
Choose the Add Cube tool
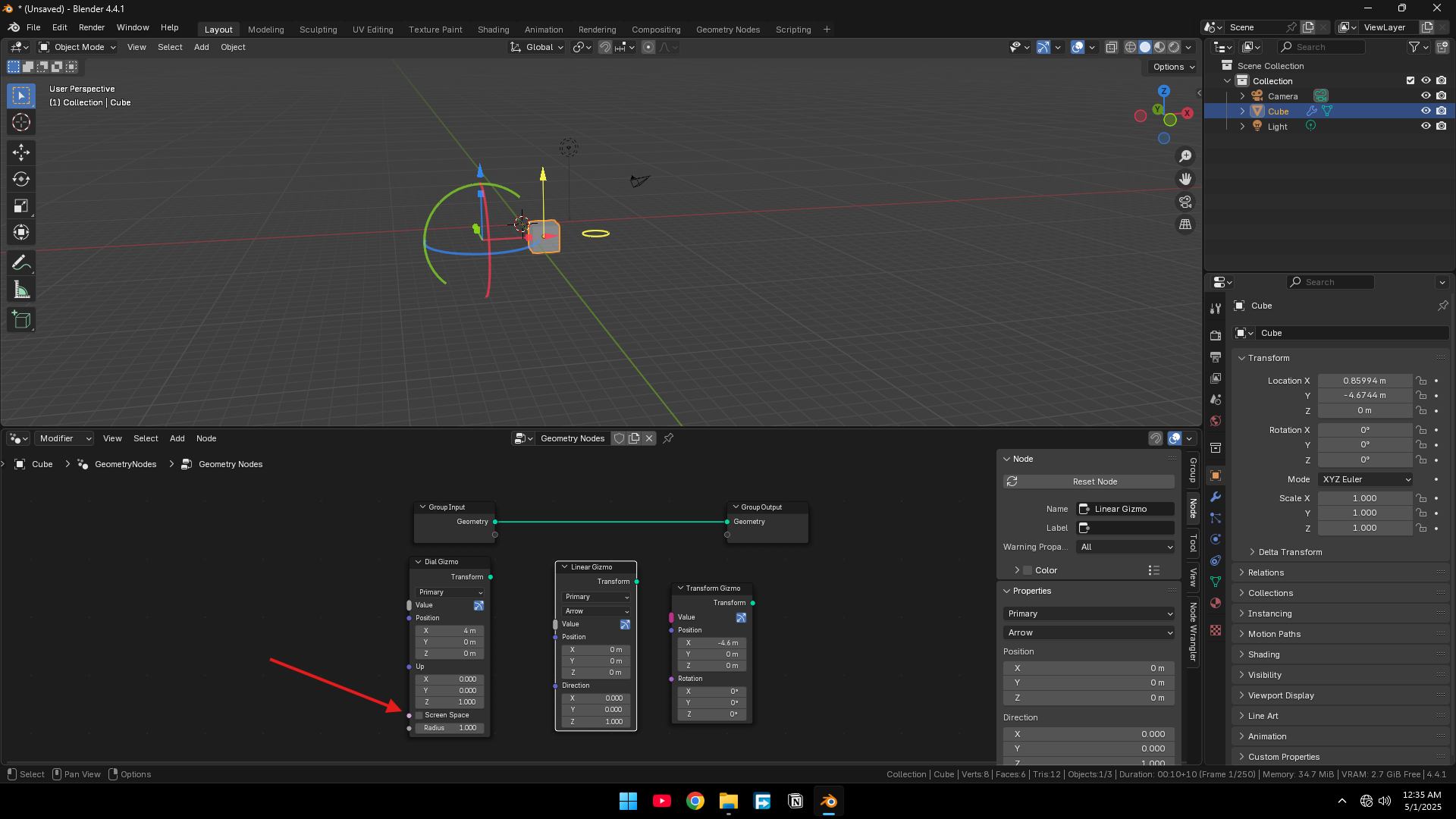point(21,320)
